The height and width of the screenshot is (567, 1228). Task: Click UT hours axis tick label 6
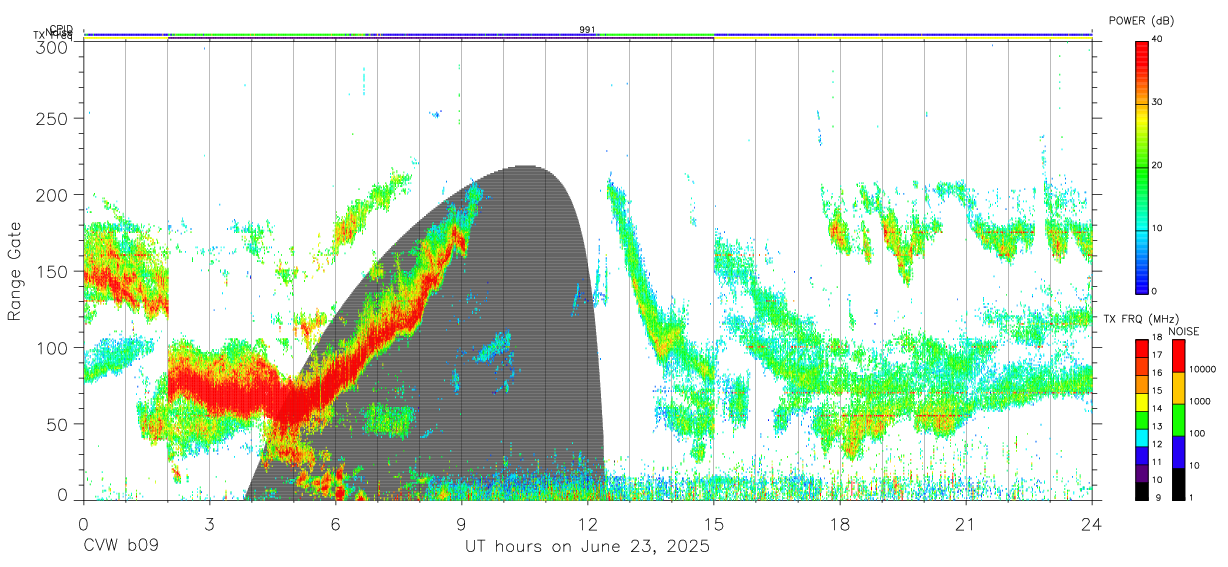335,523
